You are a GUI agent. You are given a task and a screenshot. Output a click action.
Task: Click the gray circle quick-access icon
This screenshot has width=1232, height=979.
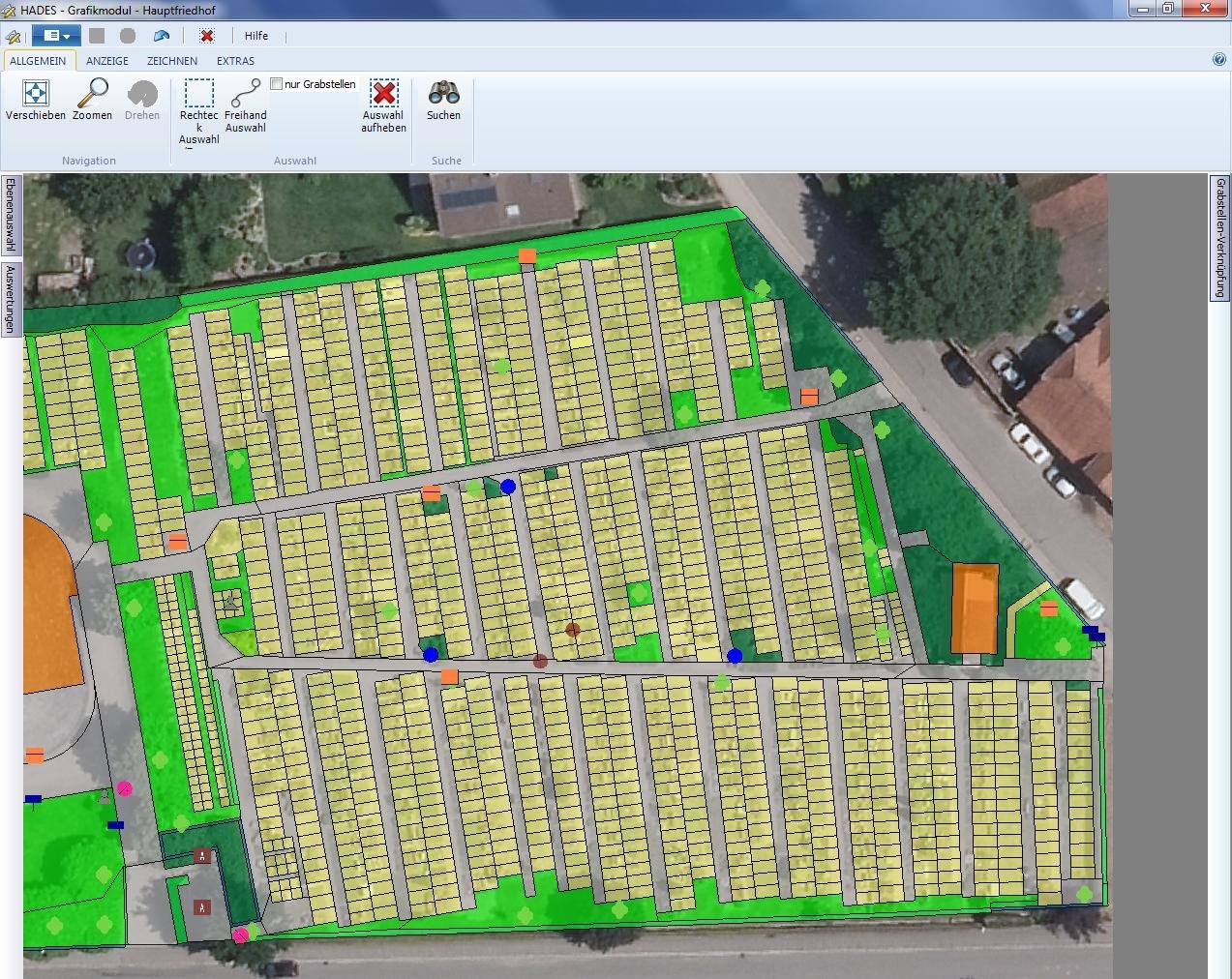pyautogui.click(x=128, y=36)
